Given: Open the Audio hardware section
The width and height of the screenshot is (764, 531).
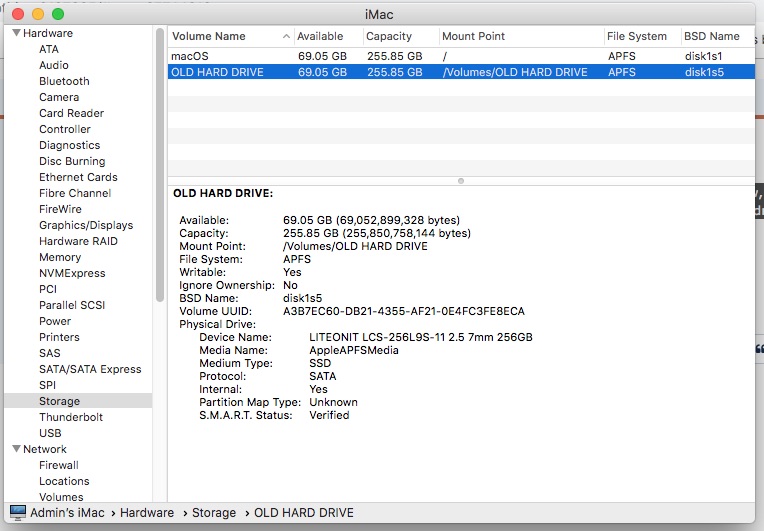Looking at the screenshot, I should [54, 65].
